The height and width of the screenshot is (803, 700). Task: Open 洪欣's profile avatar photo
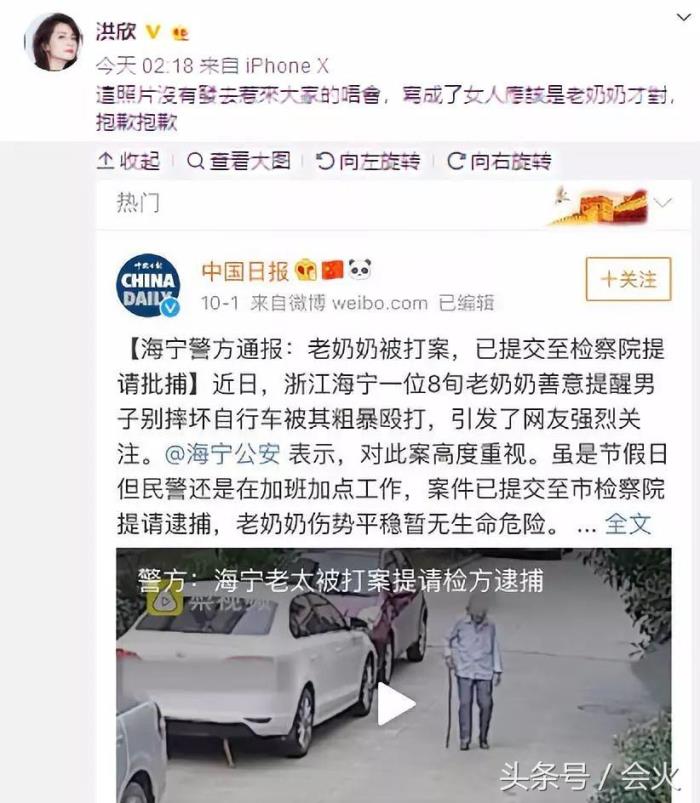point(54,41)
